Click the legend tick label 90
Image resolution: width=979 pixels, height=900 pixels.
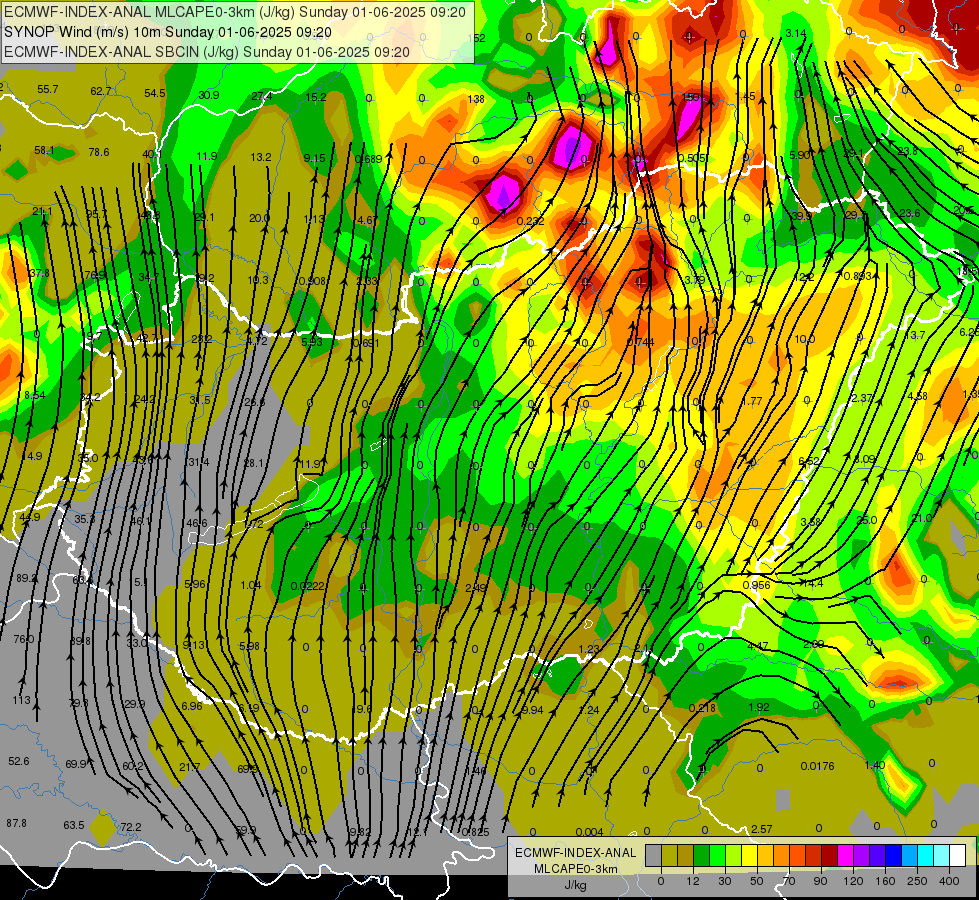tap(820, 881)
